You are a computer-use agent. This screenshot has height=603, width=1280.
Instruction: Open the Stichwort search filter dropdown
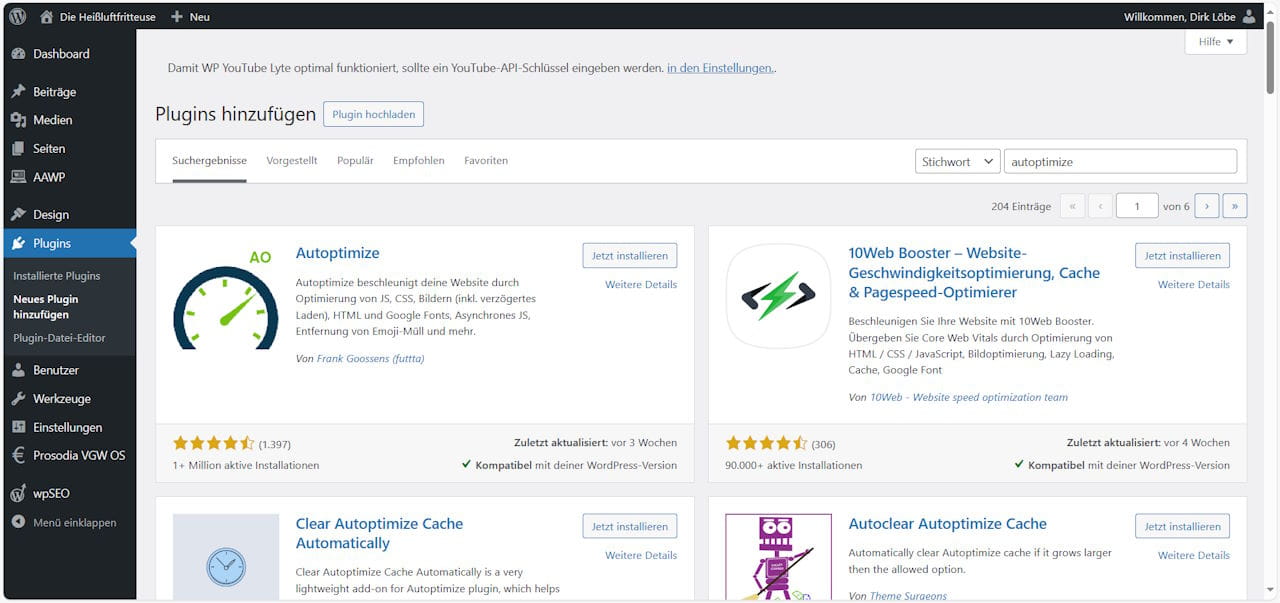(956, 160)
